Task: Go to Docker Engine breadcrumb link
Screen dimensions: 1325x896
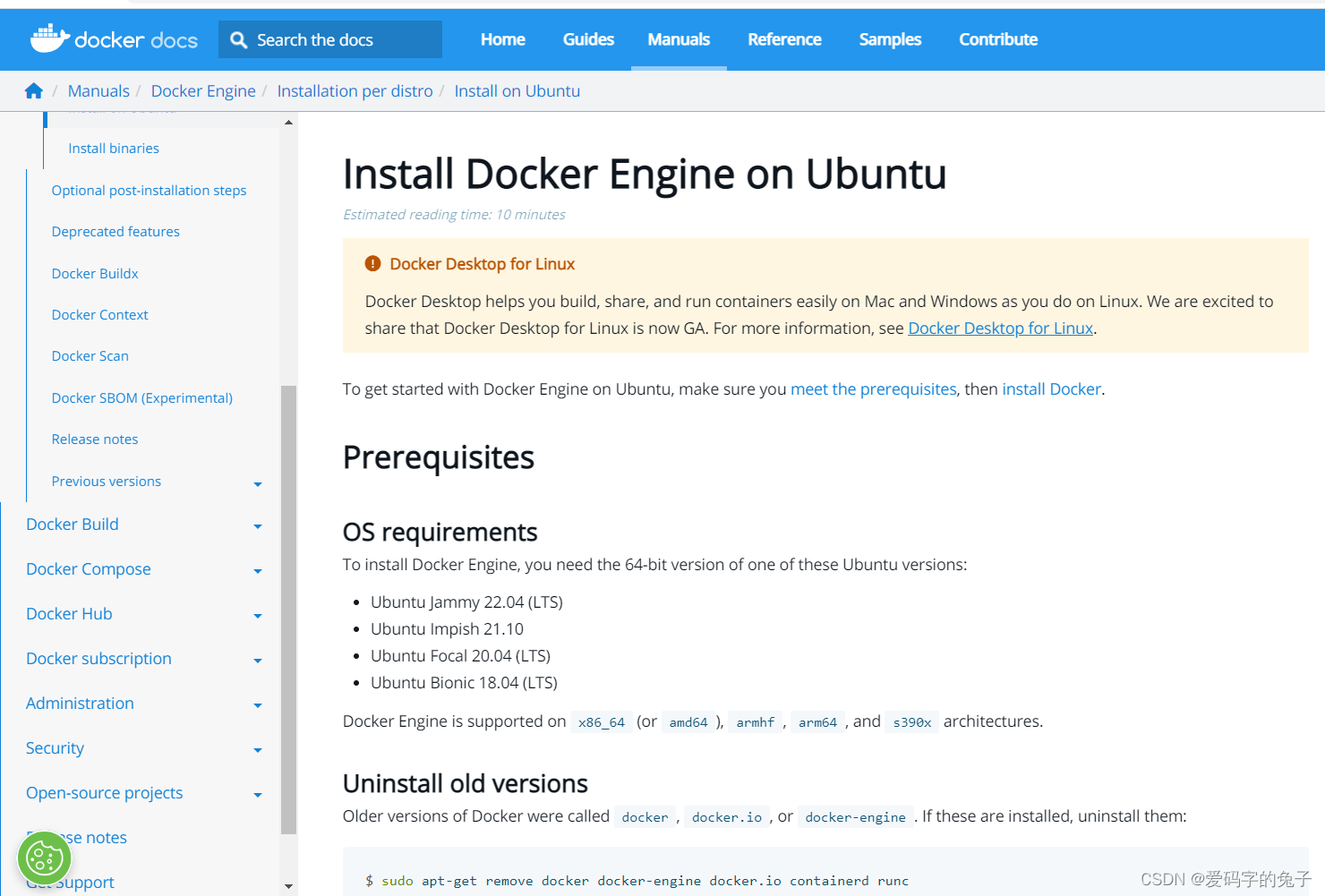Action: (203, 90)
